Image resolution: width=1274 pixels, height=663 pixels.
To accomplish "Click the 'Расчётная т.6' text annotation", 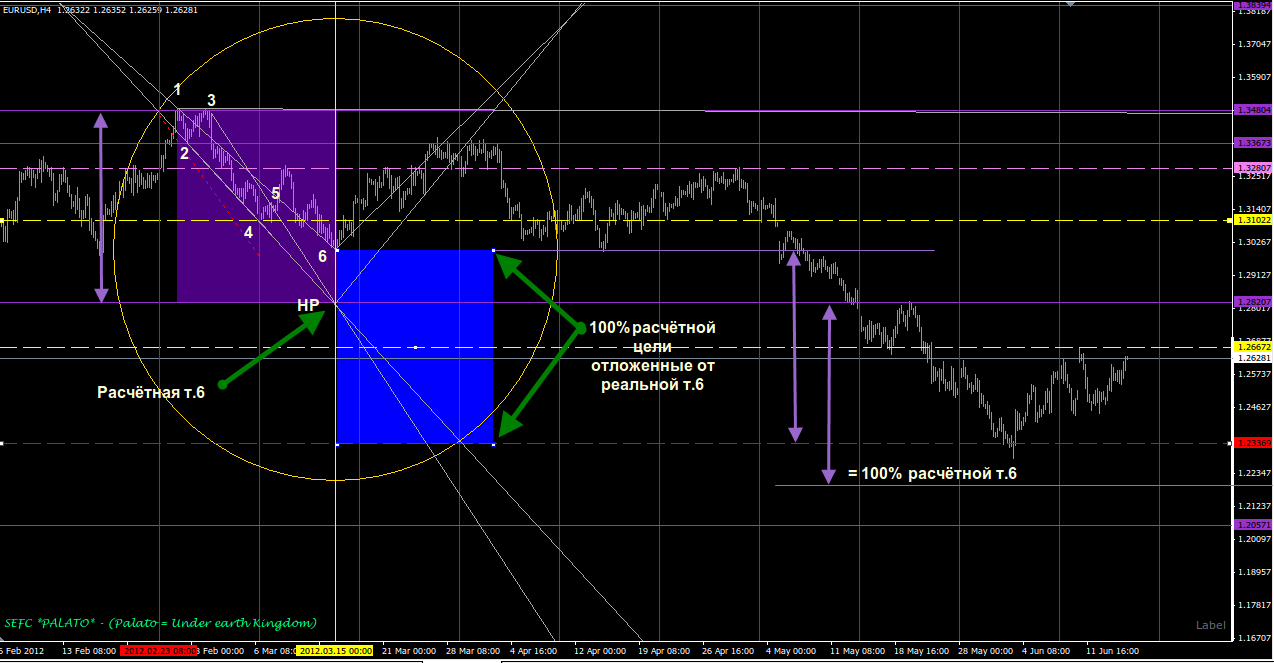I will point(150,393).
